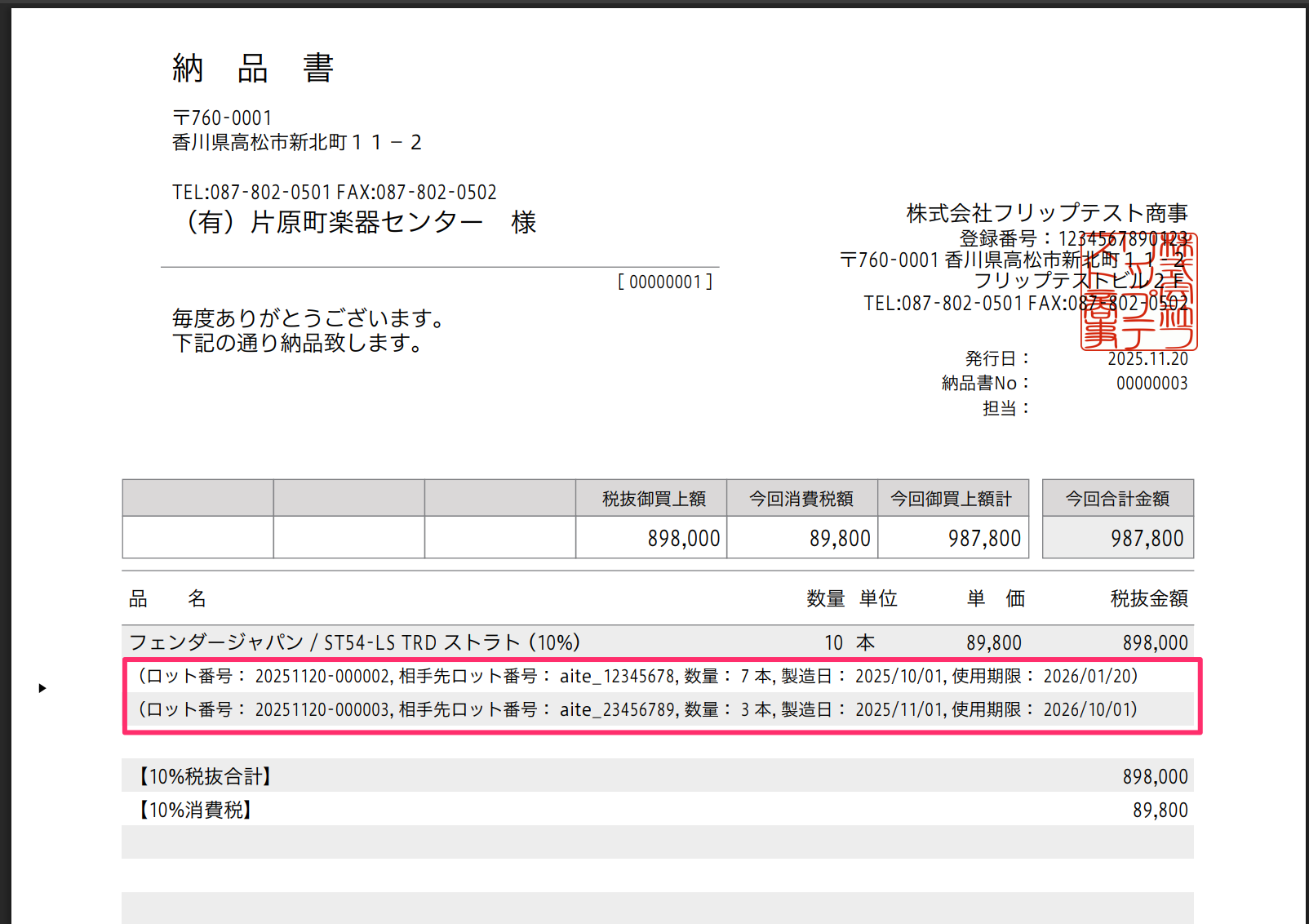
Task: Select the 今回御買上額計 header cell
Action: click(x=953, y=498)
